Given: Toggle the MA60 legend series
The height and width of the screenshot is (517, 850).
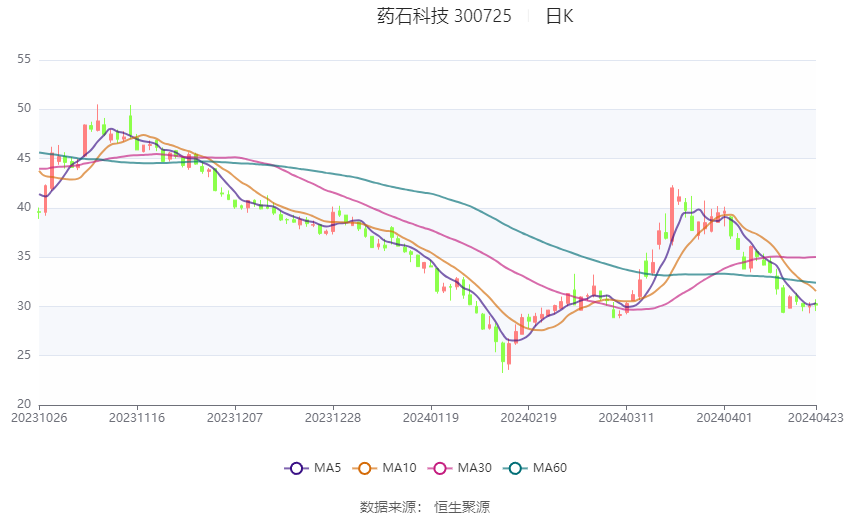Looking at the screenshot, I should [535, 468].
